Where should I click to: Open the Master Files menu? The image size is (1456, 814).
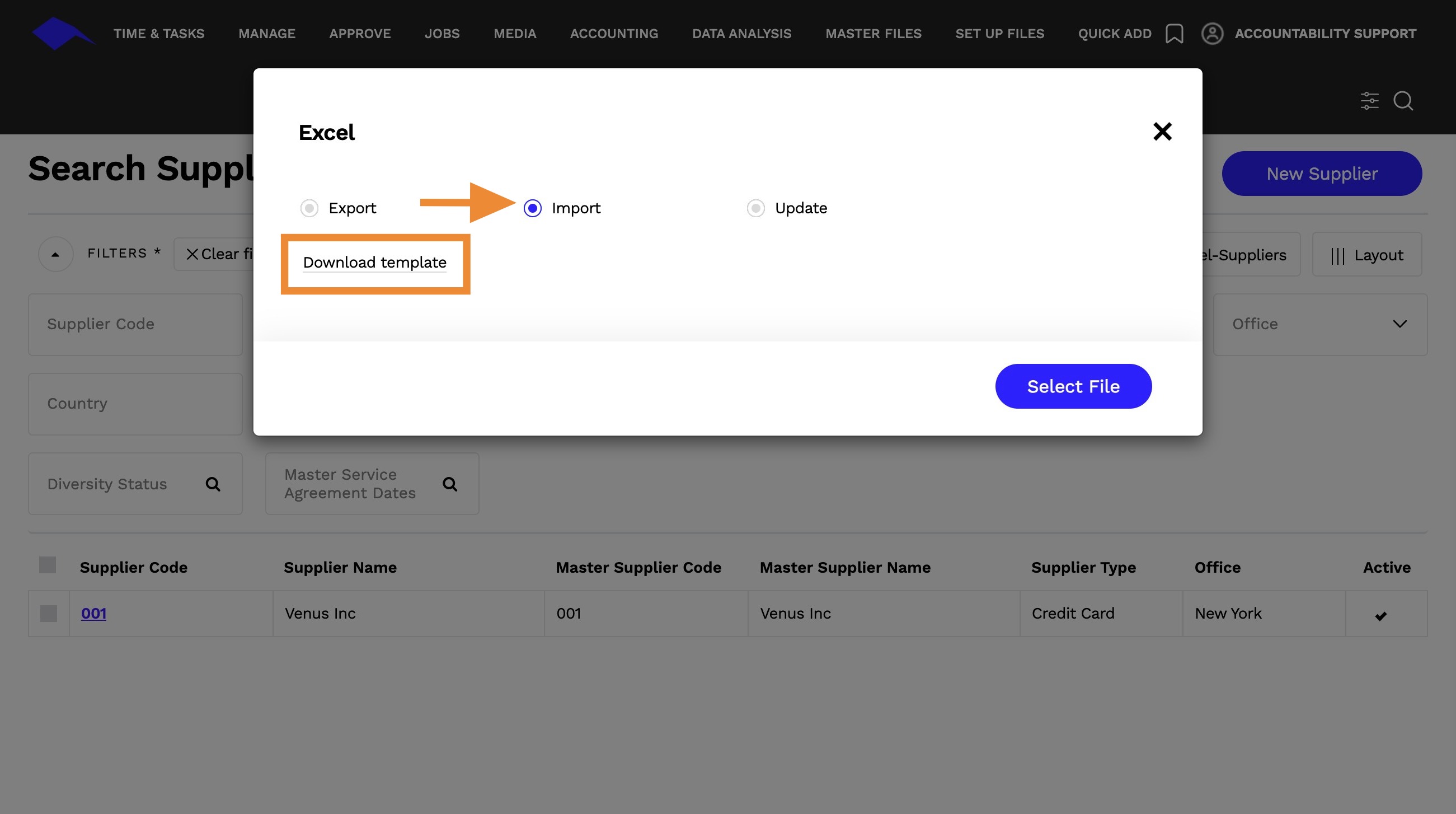(x=873, y=34)
